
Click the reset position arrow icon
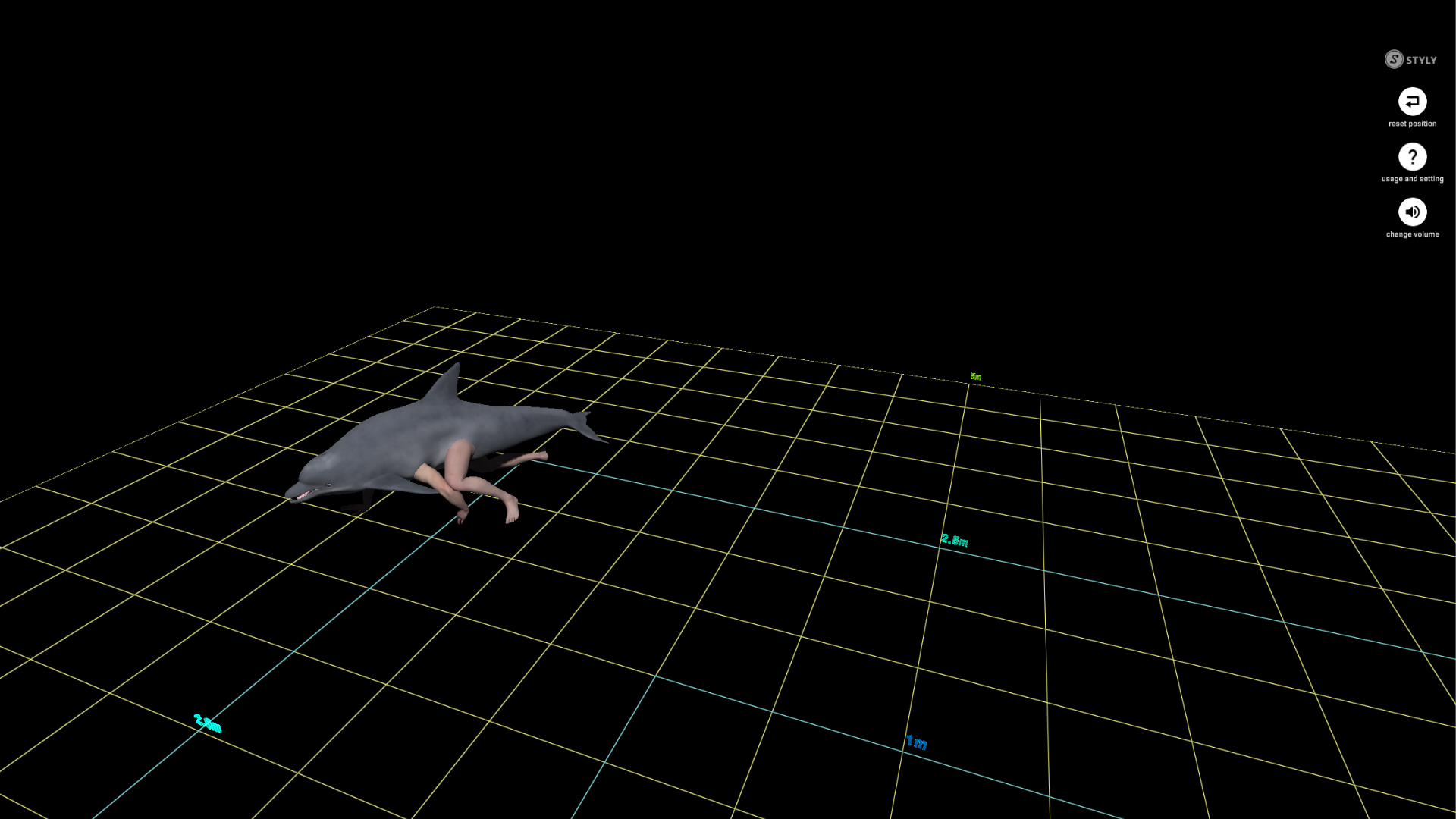tap(1412, 101)
